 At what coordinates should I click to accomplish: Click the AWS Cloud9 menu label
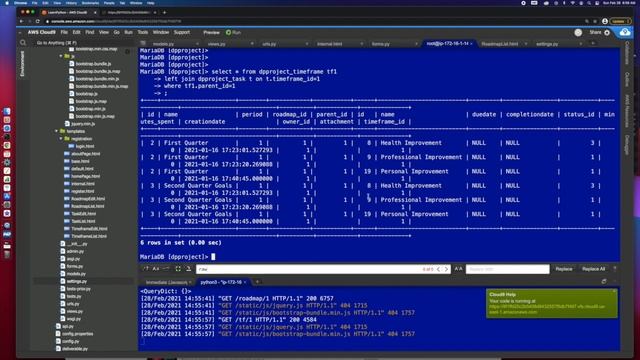[x=42, y=32]
